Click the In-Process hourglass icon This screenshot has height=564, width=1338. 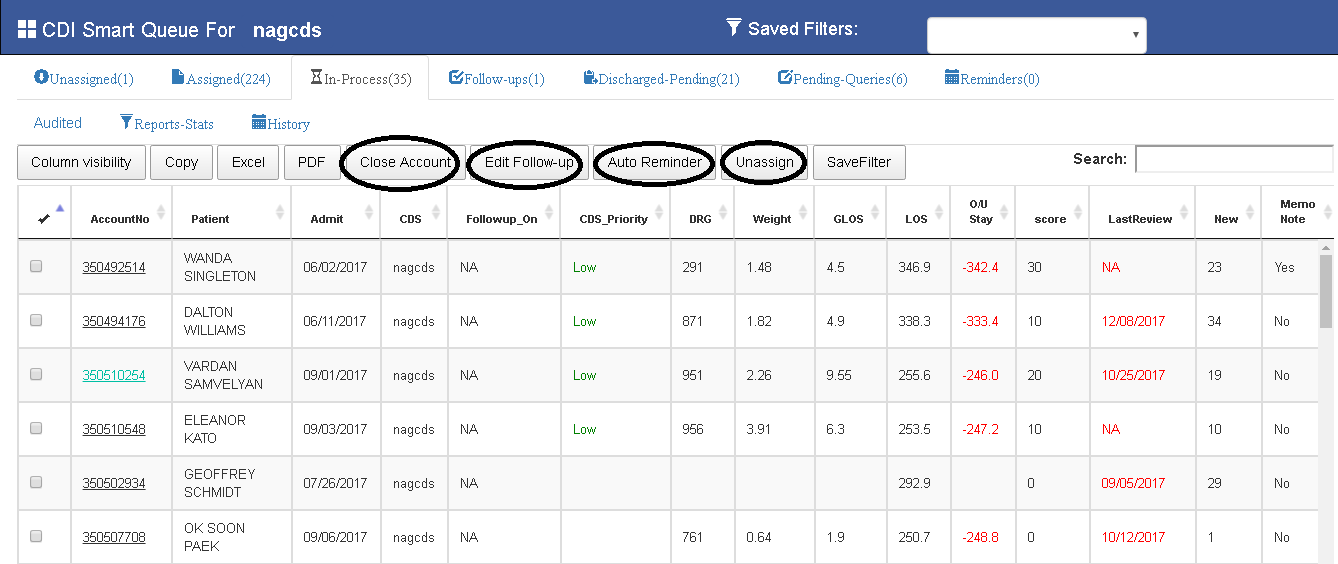coord(316,77)
